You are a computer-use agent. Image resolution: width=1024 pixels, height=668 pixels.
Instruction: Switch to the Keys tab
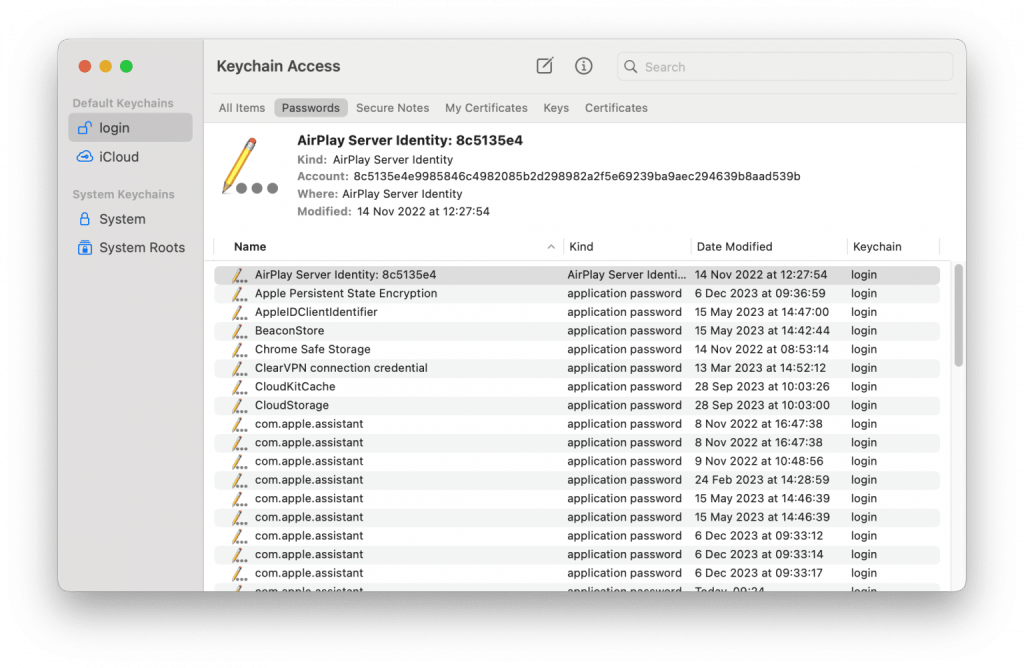click(556, 108)
